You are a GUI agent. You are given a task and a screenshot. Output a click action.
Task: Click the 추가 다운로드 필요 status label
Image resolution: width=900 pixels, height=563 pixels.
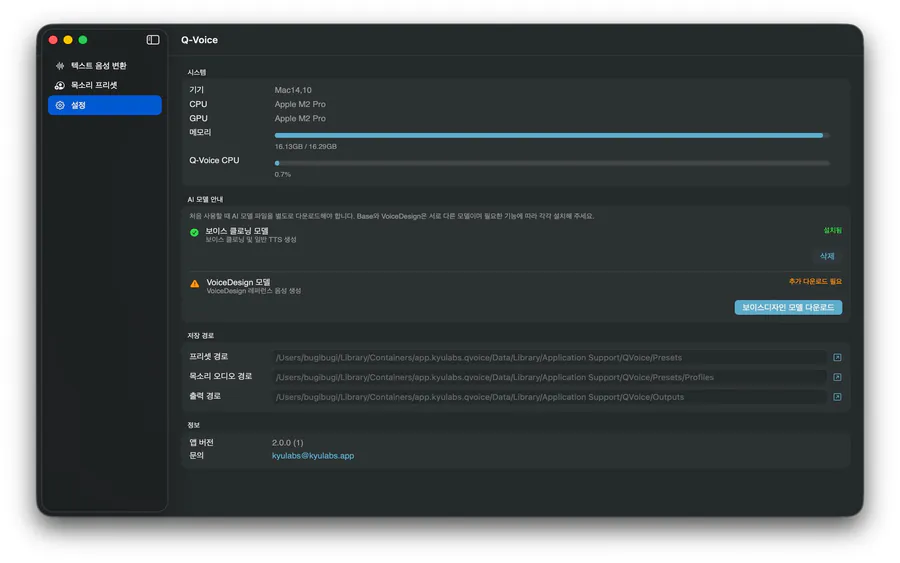pos(815,281)
